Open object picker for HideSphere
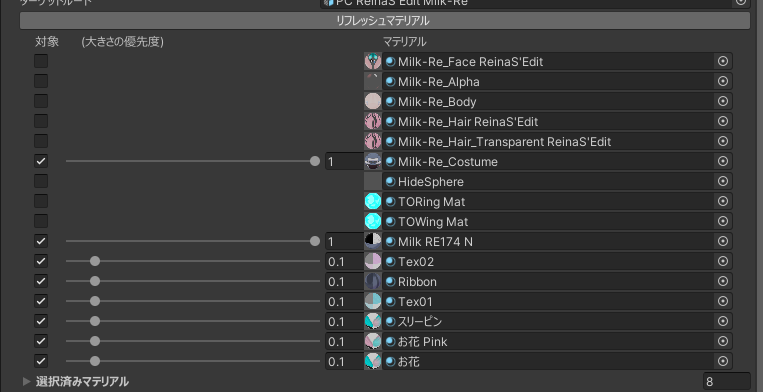 click(x=723, y=181)
